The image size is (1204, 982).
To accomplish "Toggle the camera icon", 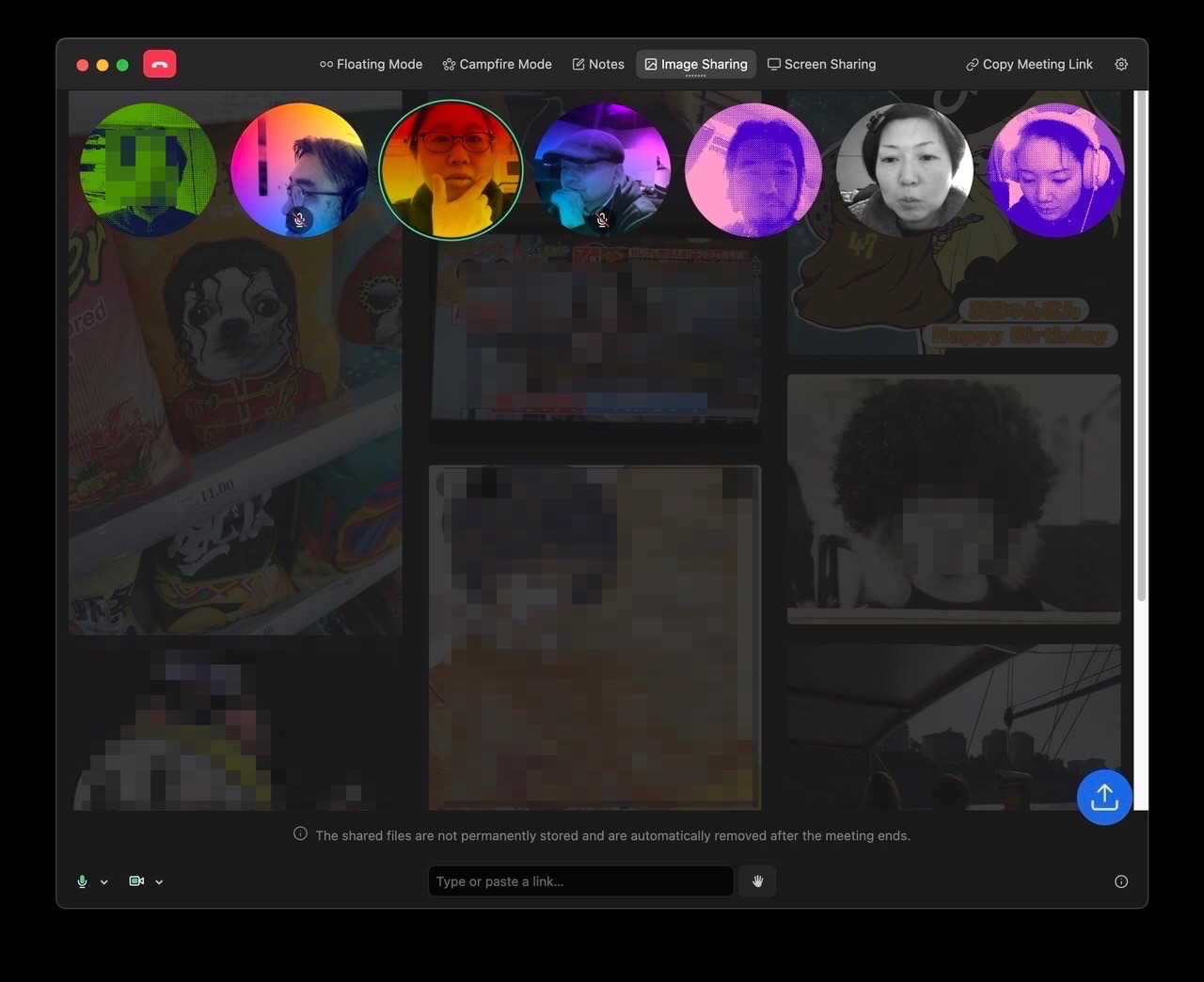I will tap(136, 881).
